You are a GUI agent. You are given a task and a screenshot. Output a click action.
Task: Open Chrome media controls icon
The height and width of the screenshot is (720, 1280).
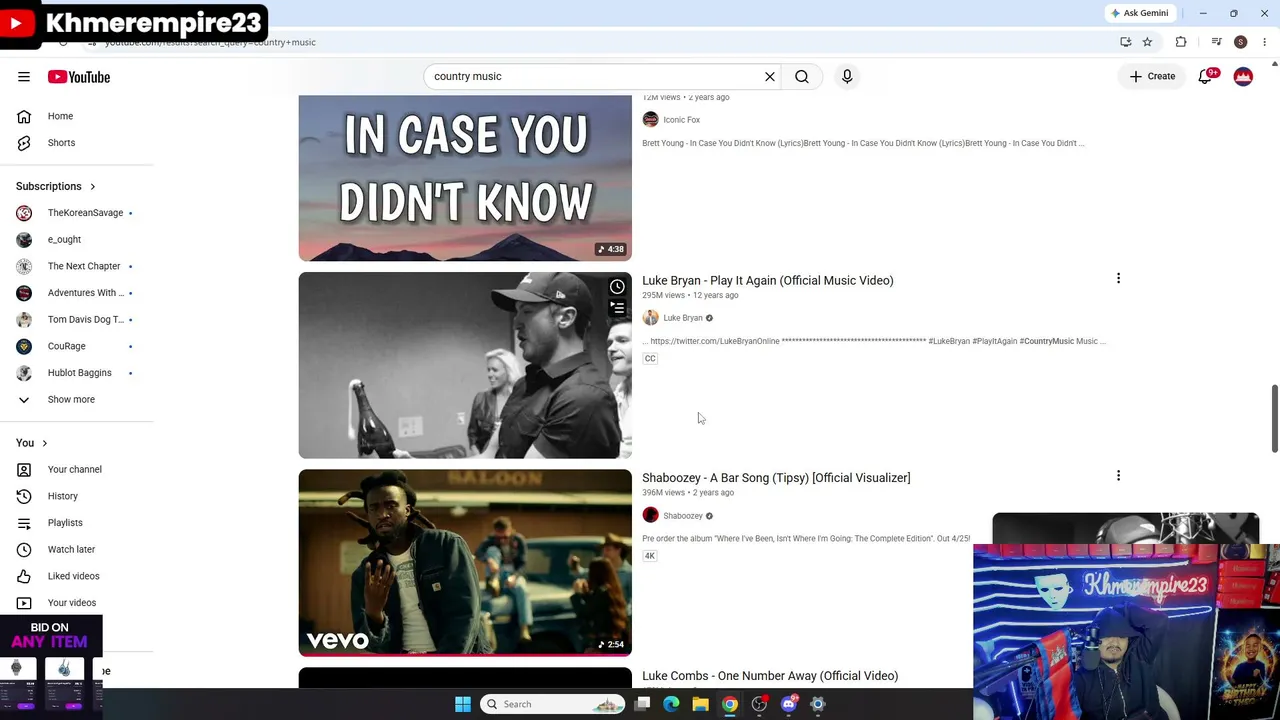pyautogui.click(x=1216, y=42)
